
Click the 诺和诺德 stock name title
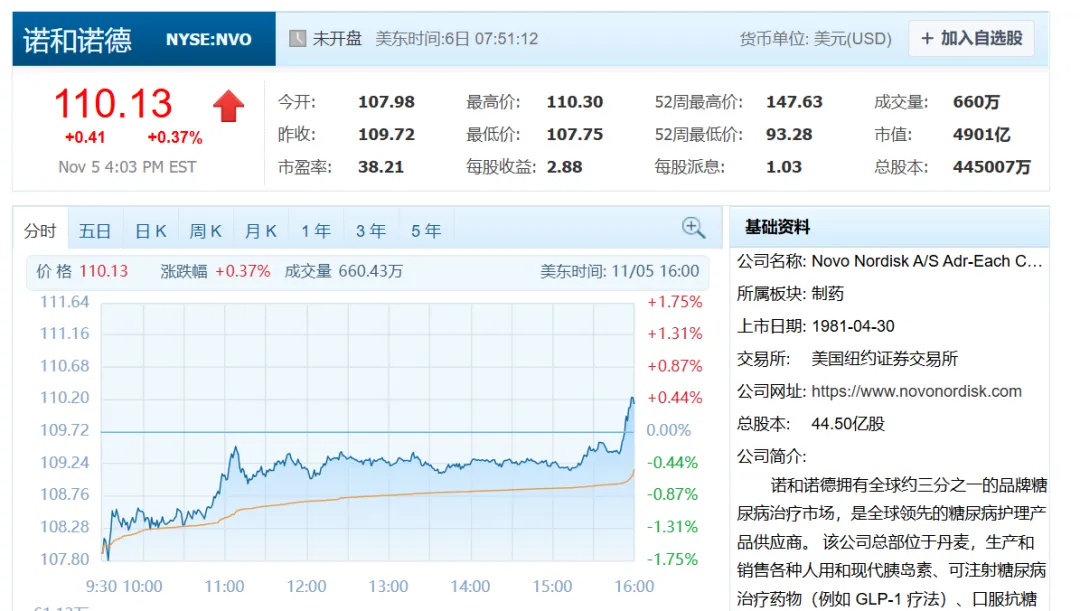coord(78,40)
